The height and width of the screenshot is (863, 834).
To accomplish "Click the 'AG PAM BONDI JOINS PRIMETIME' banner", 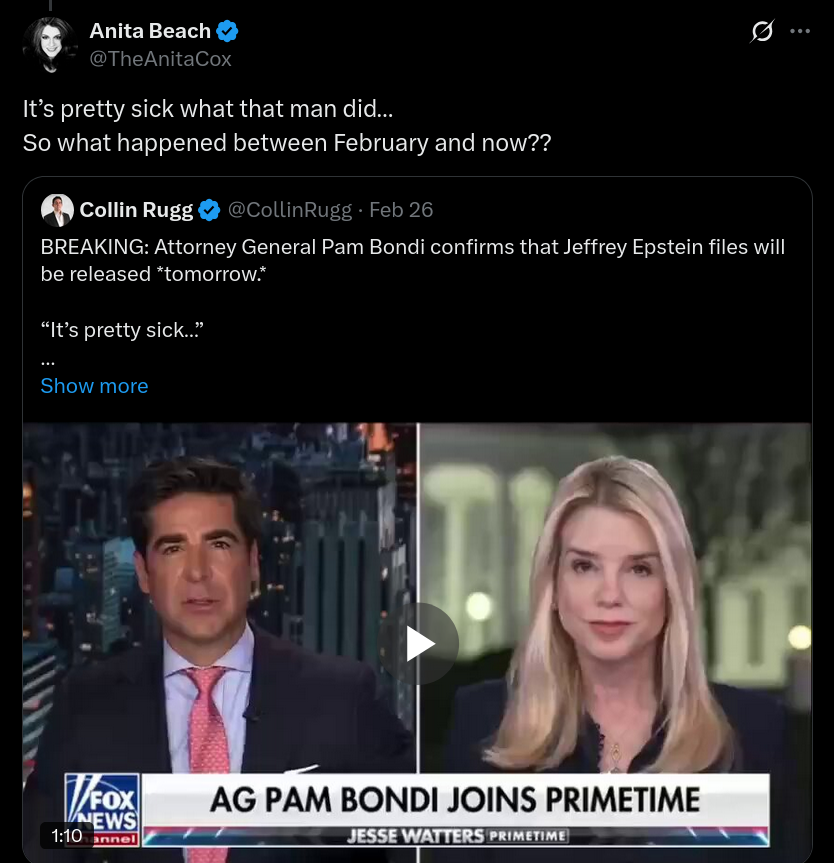I will (x=455, y=800).
